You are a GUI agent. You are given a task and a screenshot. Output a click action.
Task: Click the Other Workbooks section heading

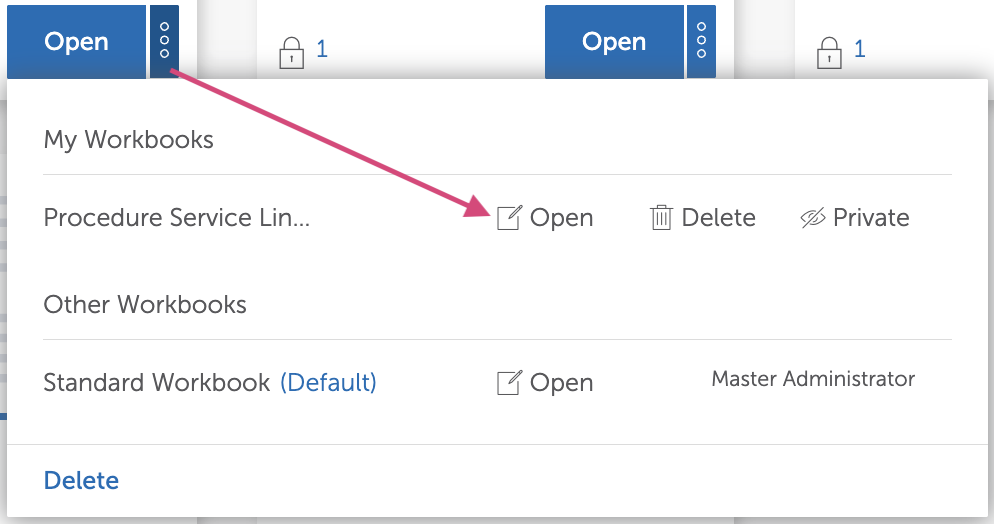(145, 304)
